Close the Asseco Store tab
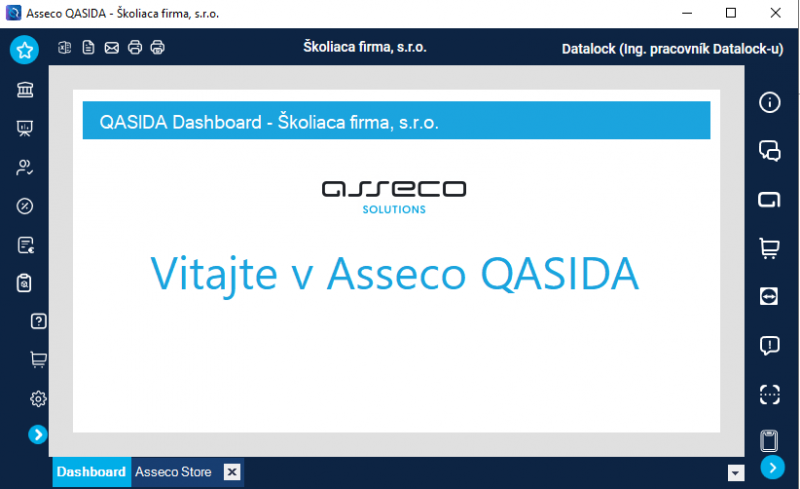The image size is (800, 489). click(232, 472)
